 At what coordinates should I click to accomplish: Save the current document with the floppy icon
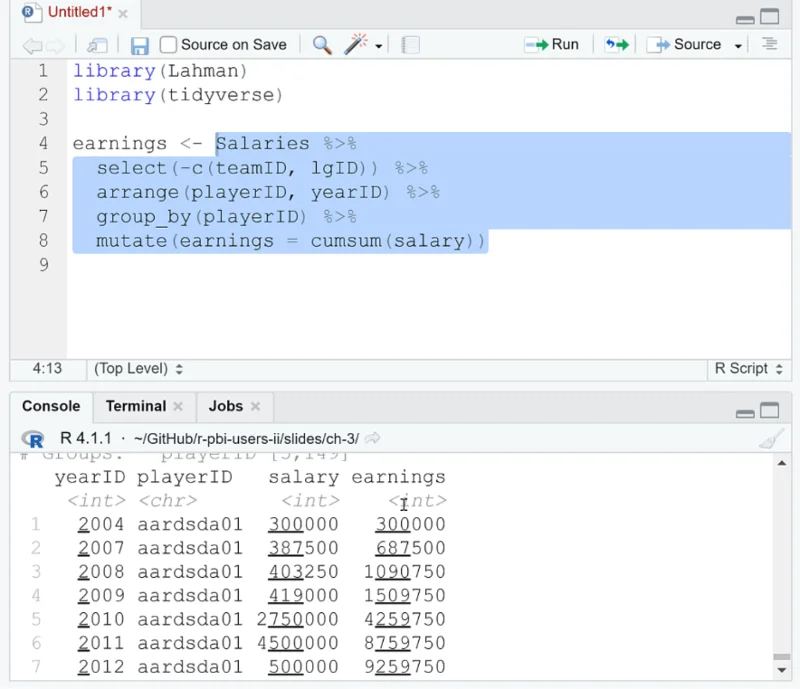click(139, 45)
